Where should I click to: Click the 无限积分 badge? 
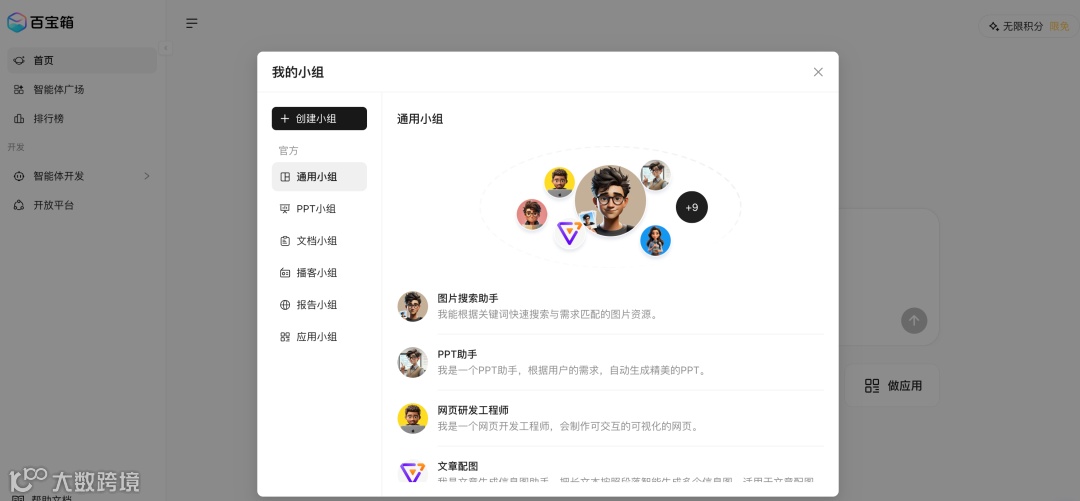tap(1028, 26)
